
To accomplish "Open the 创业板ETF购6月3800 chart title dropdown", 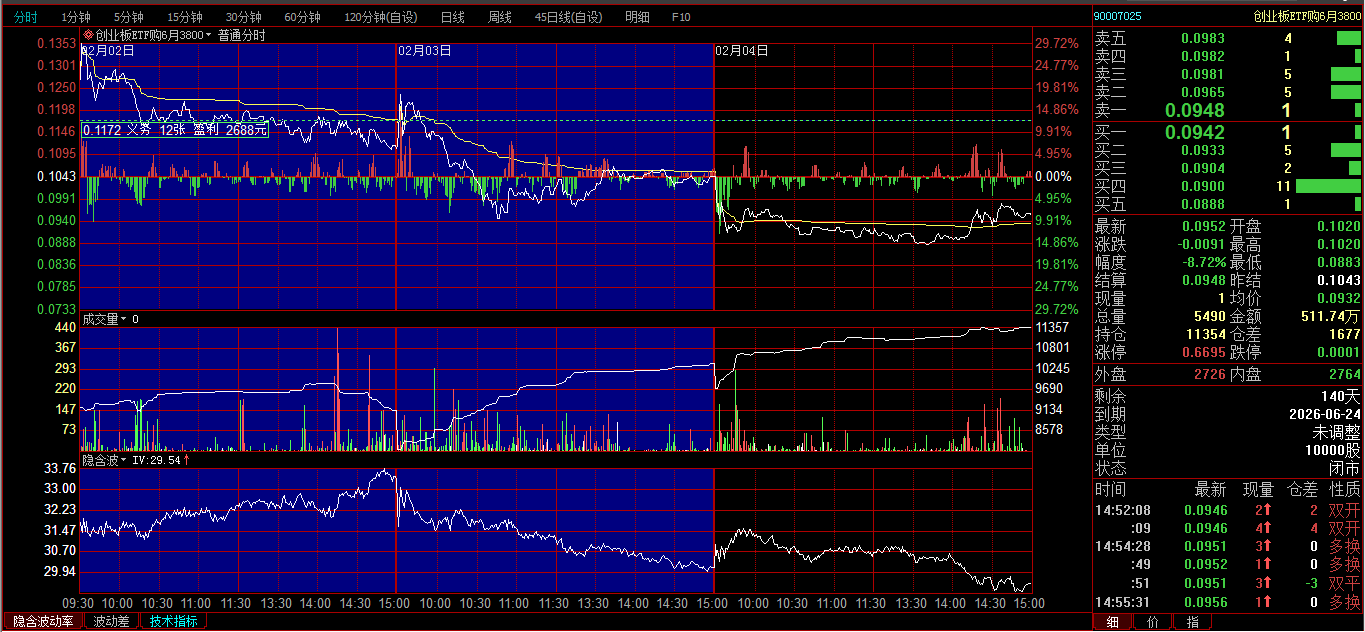I will (153, 35).
